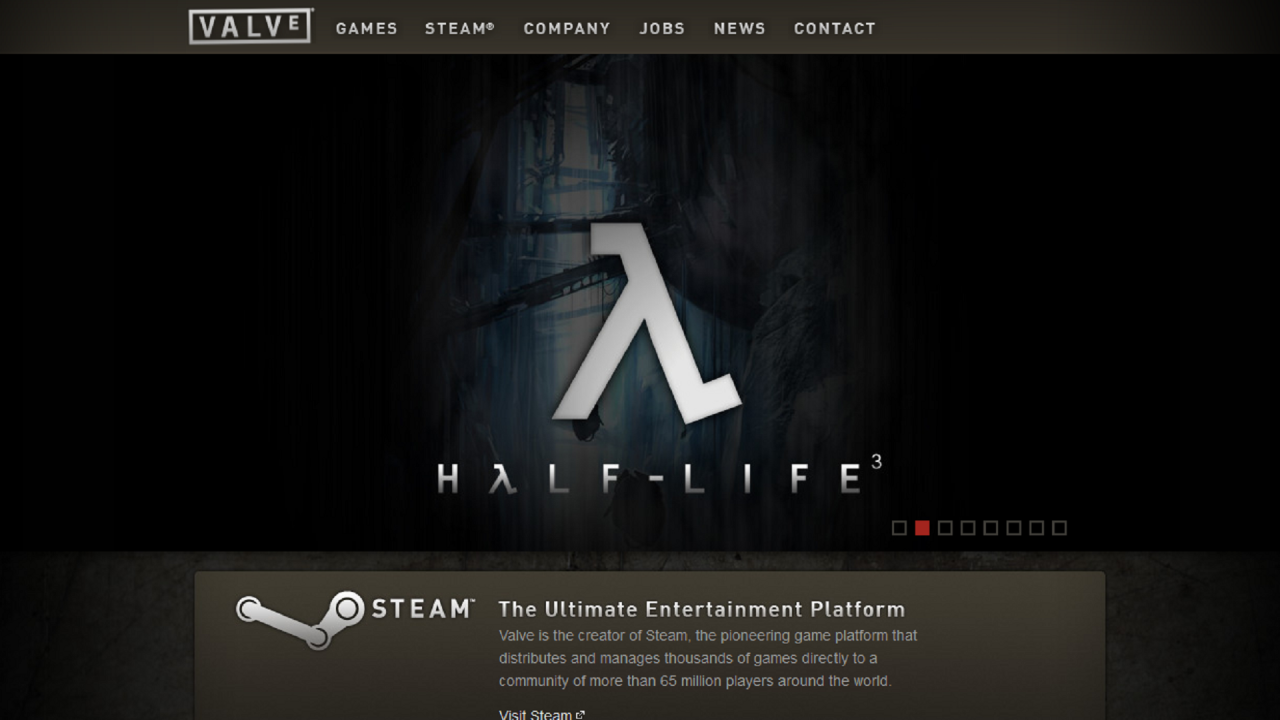This screenshot has width=1280, height=720.
Task: Open the Steam menu item
Action: coord(460,29)
